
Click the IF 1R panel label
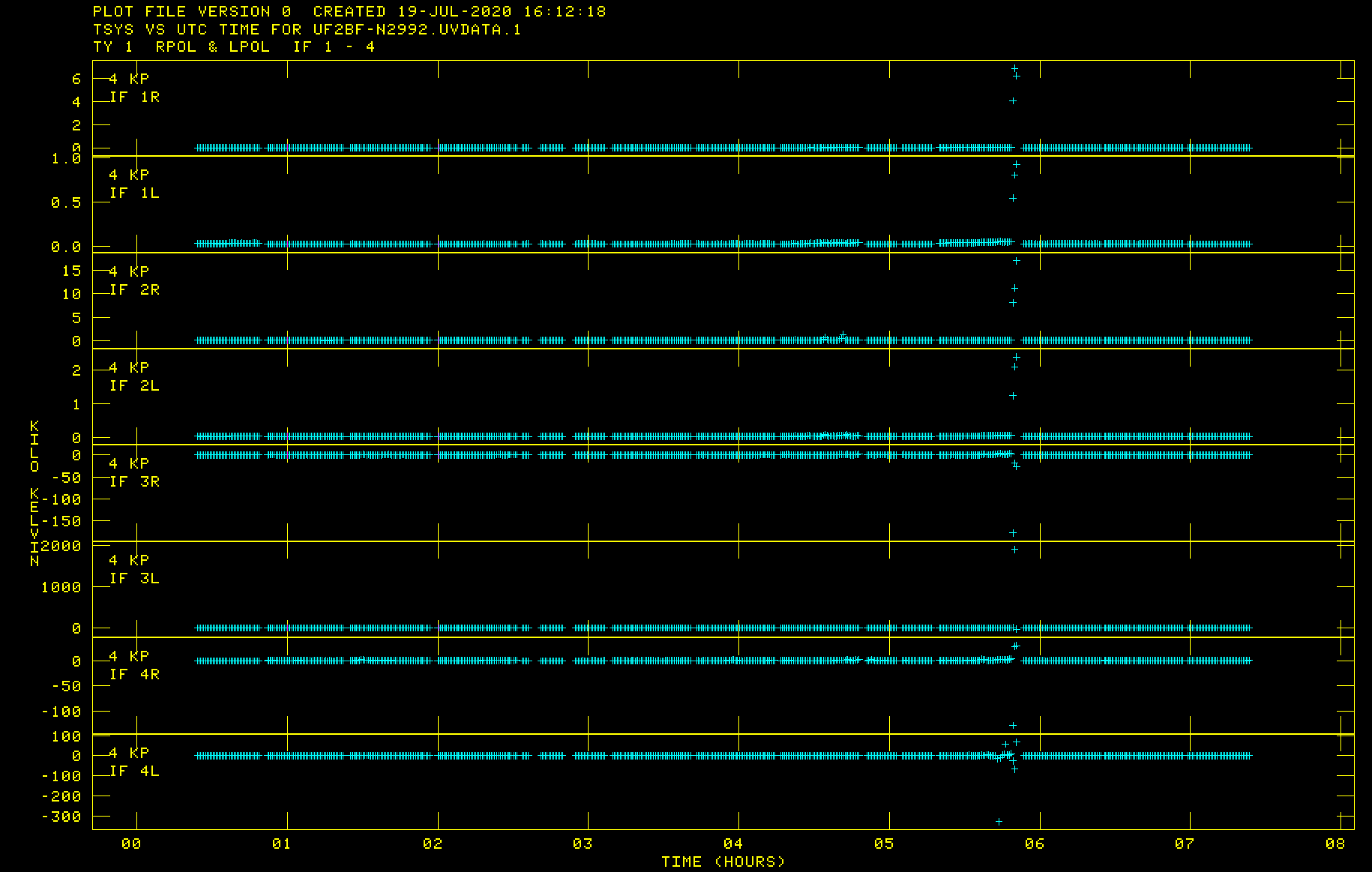point(135,97)
